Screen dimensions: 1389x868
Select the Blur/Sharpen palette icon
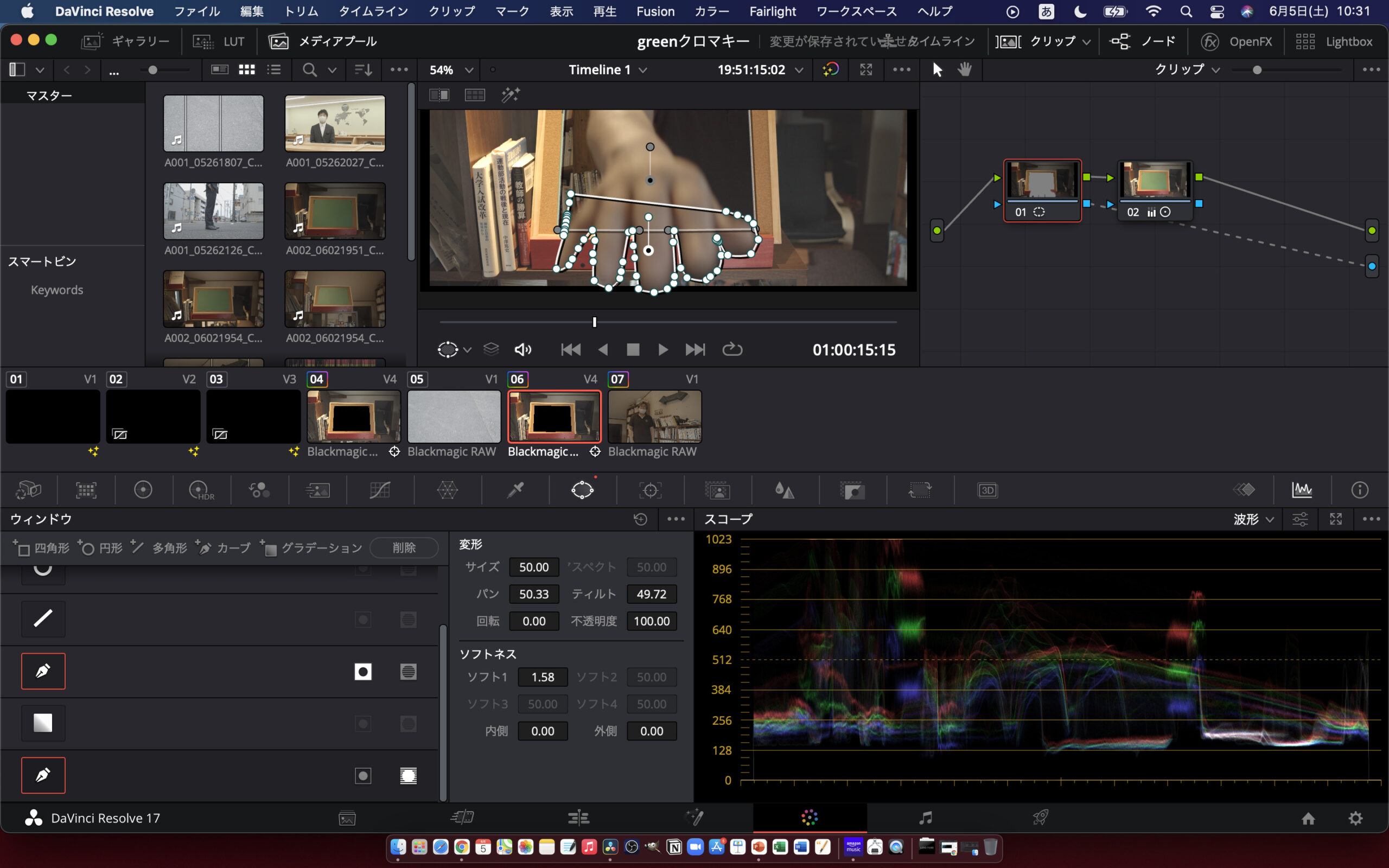point(785,490)
